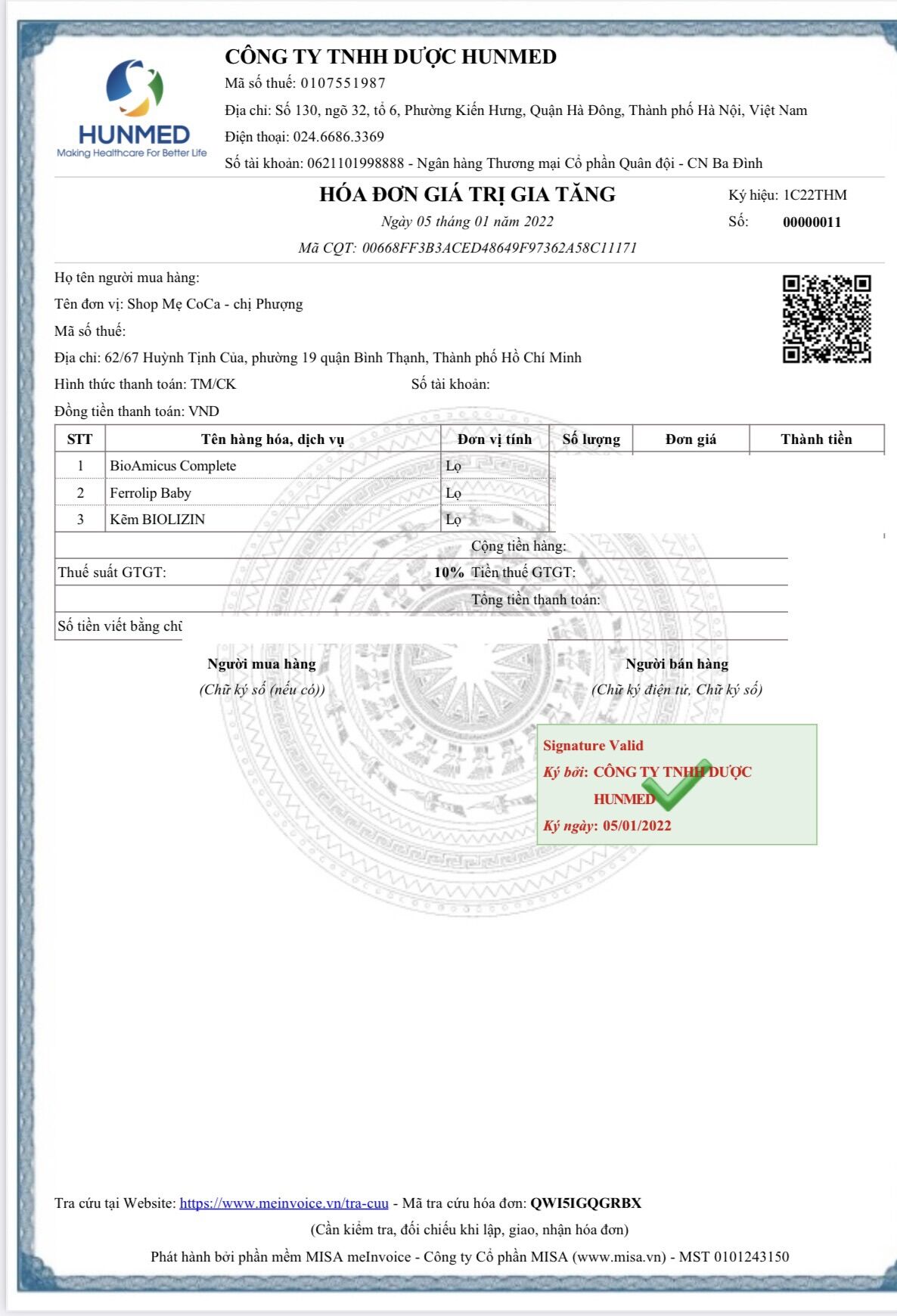Screen dimensions: 897x1316
Task: Click the 'Mã CQT' code line
Action: click(467, 248)
